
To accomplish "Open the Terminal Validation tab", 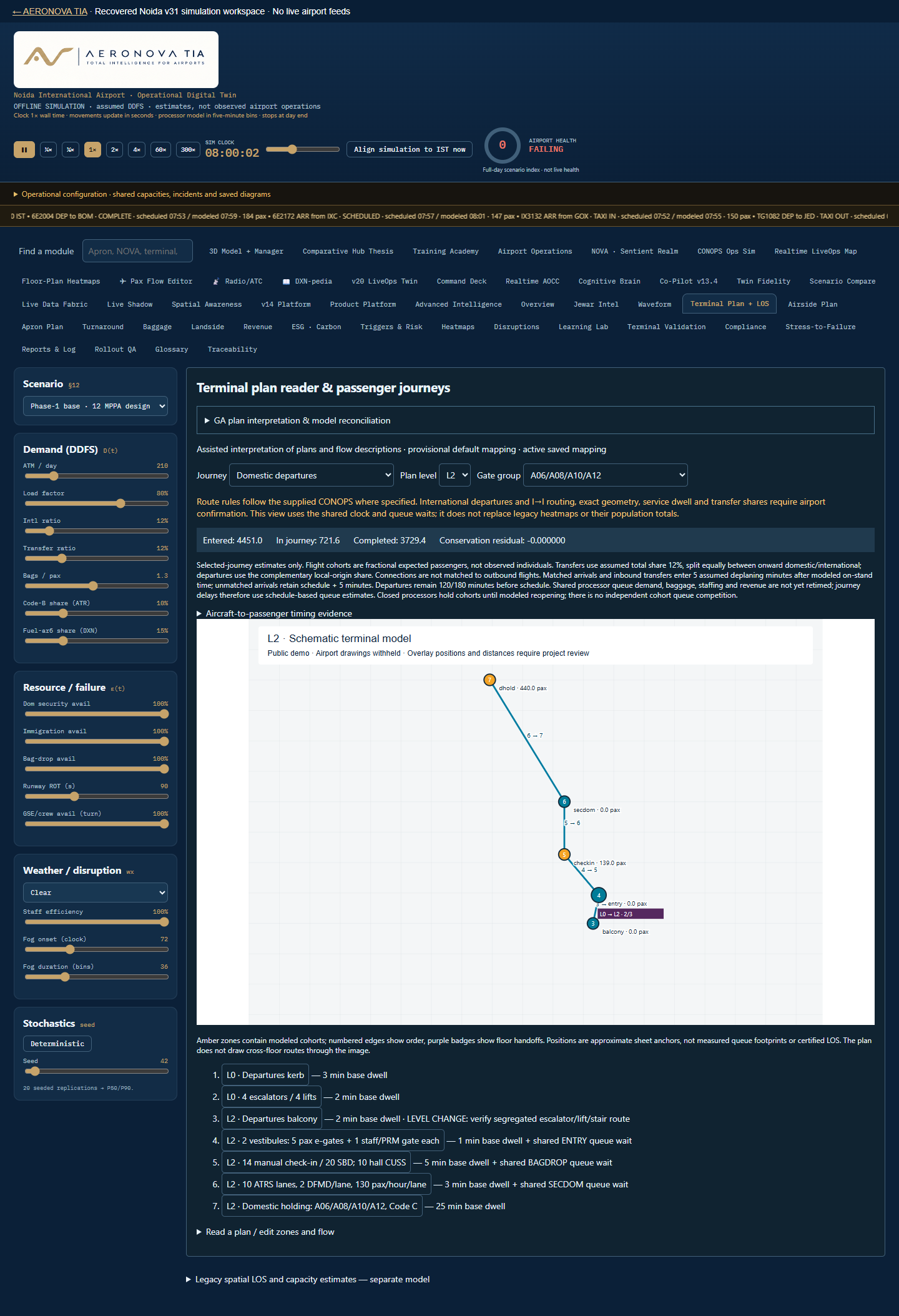I will click(666, 327).
